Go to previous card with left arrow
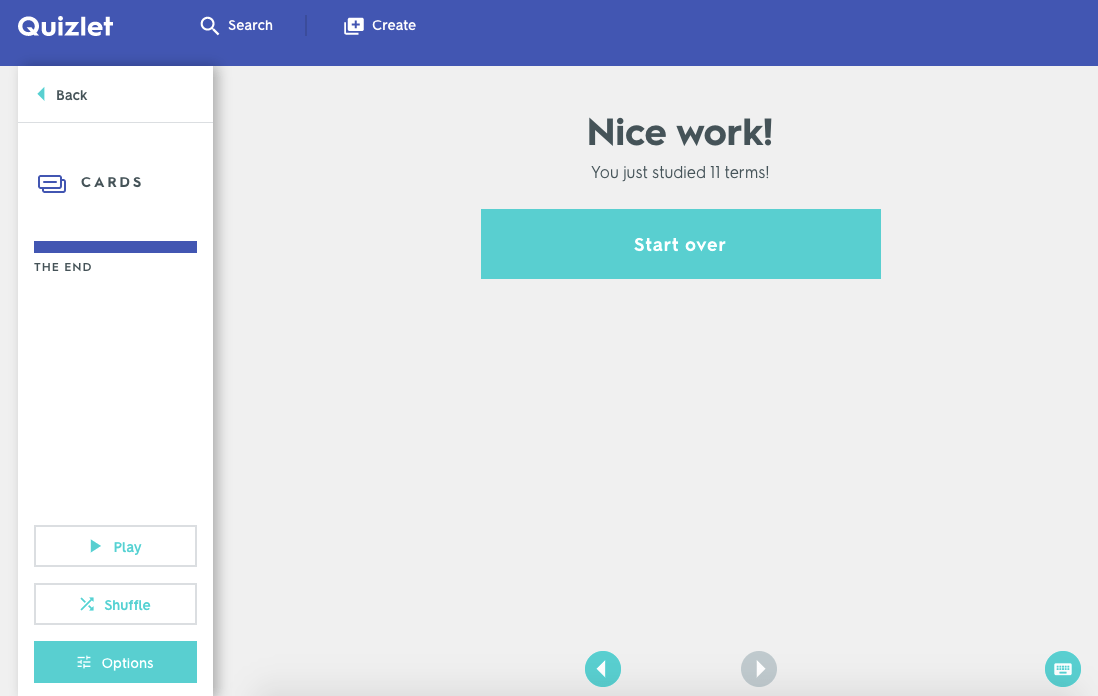The width and height of the screenshot is (1098, 696). tap(603, 669)
